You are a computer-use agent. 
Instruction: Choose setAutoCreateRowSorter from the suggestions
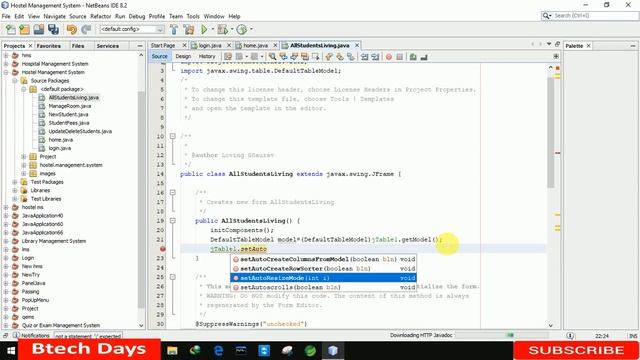pyautogui.click(x=323, y=269)
